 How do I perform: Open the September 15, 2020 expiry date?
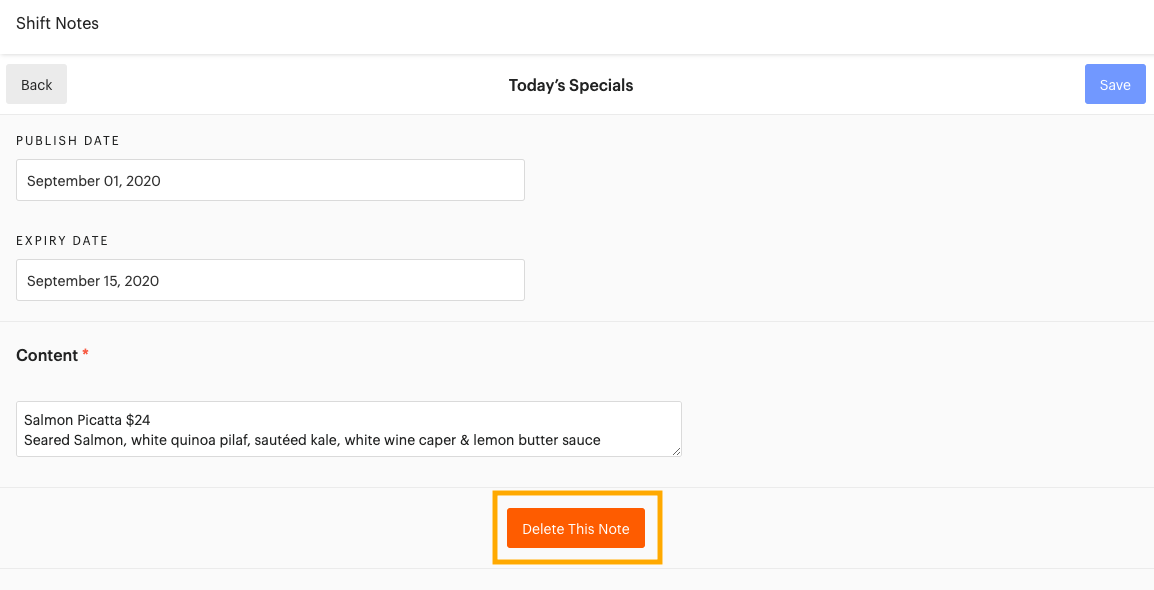pos(270,280)
